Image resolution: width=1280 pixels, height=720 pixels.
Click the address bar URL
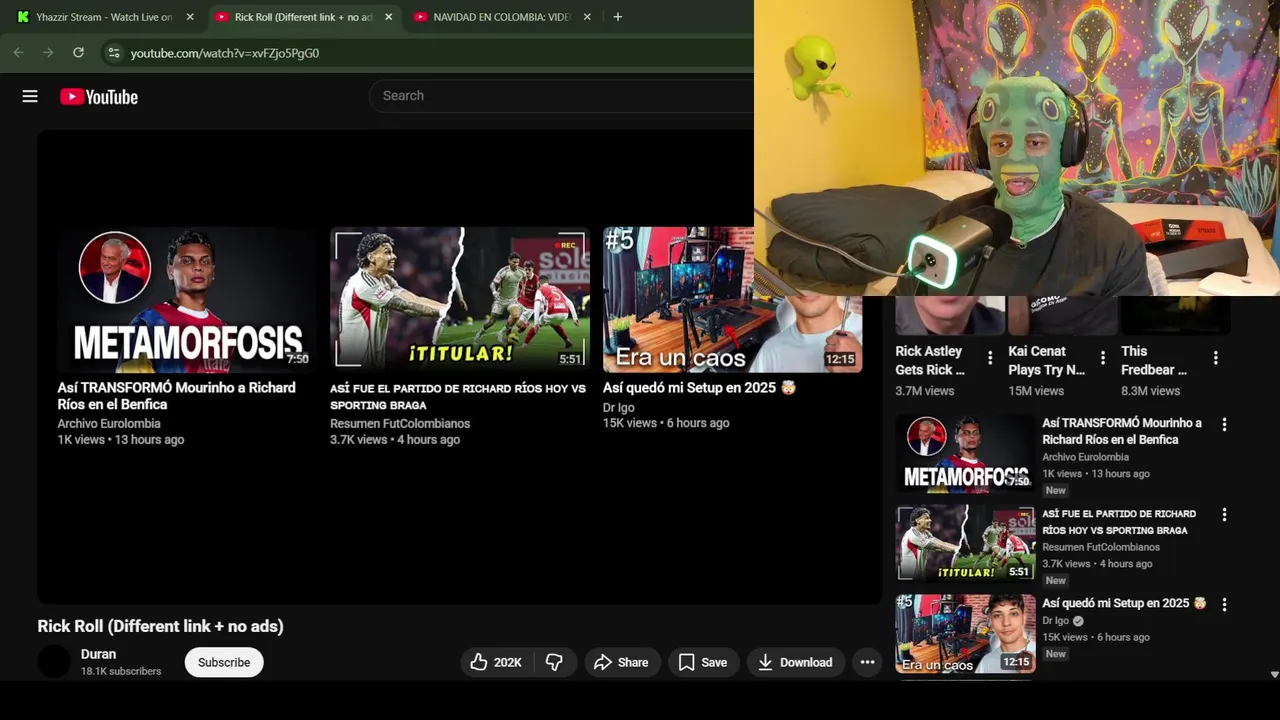pyautogui.click(x=225, y=53)
